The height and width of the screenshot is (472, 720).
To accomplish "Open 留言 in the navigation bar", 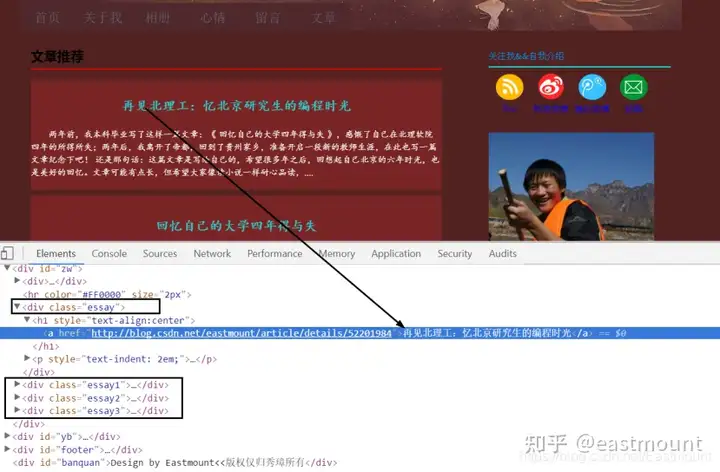I will click(268, 18).
